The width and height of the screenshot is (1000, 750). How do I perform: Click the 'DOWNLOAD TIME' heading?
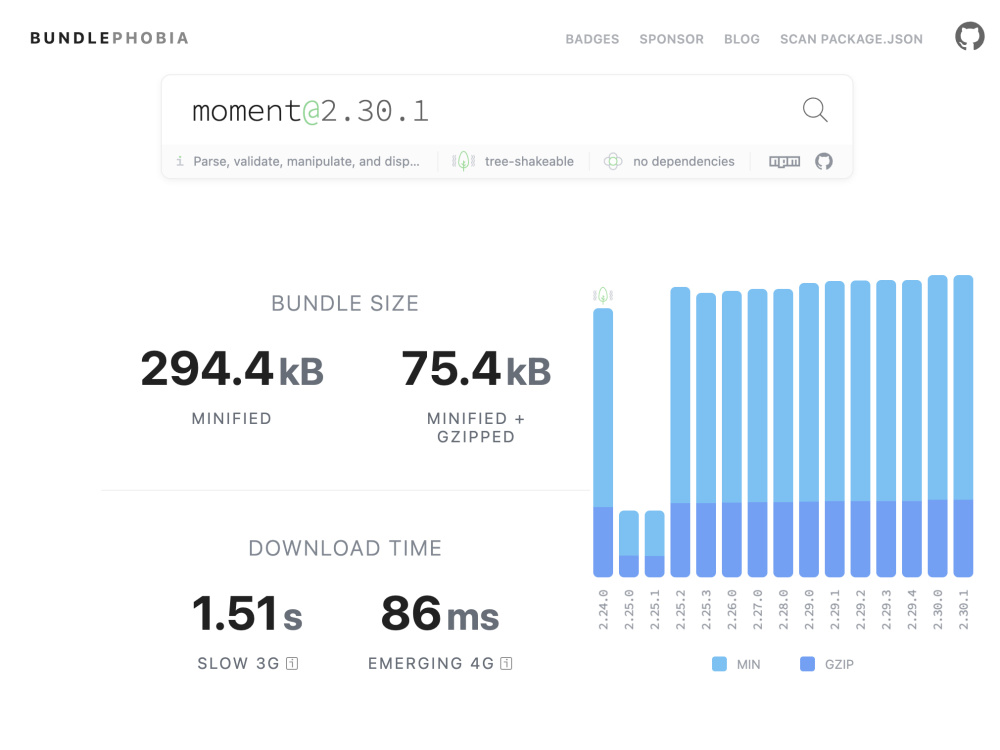click(x=345, y=548)
